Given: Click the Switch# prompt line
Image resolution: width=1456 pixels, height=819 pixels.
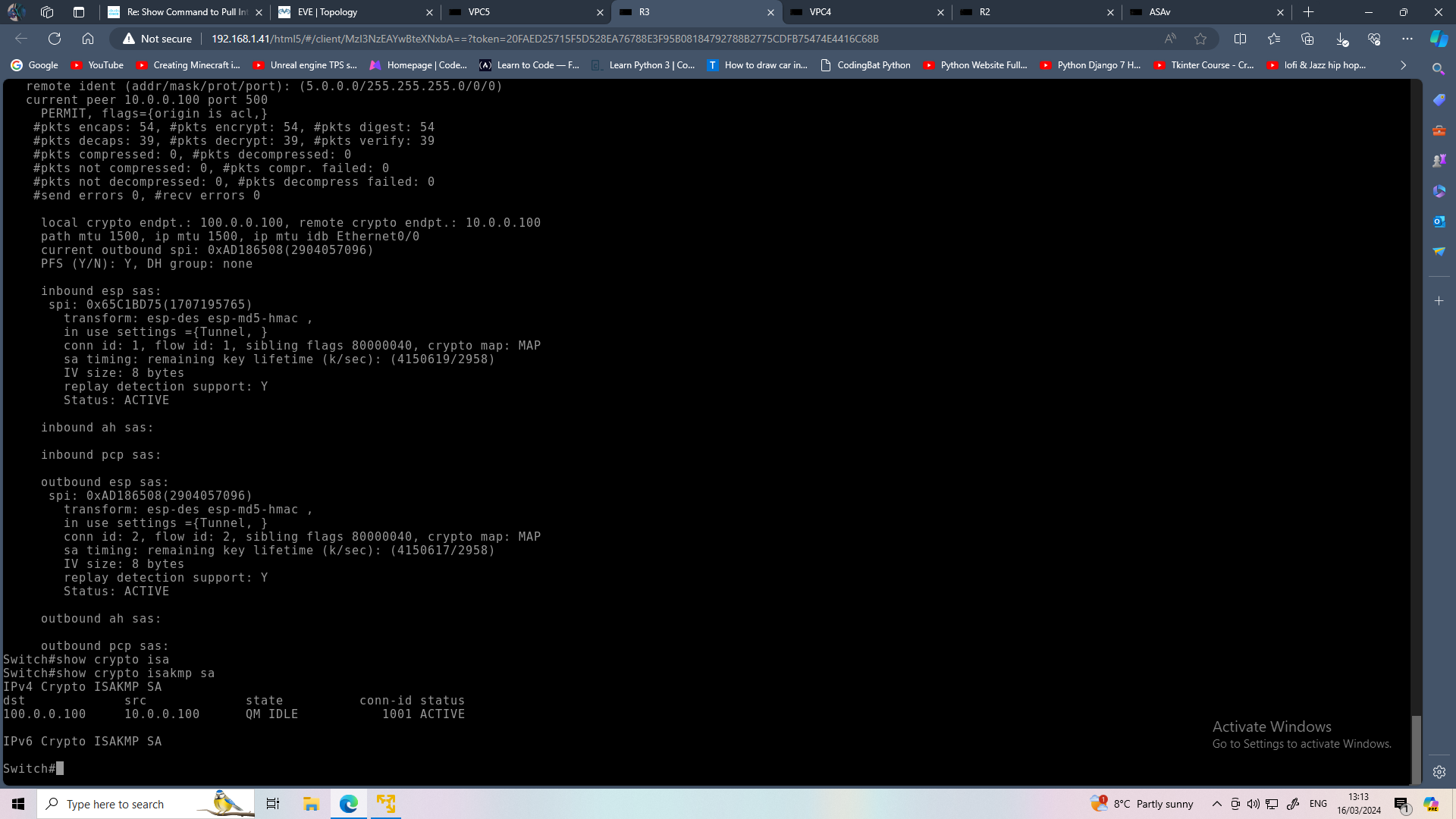Looking at the screenshot, I should coord(33,769).
